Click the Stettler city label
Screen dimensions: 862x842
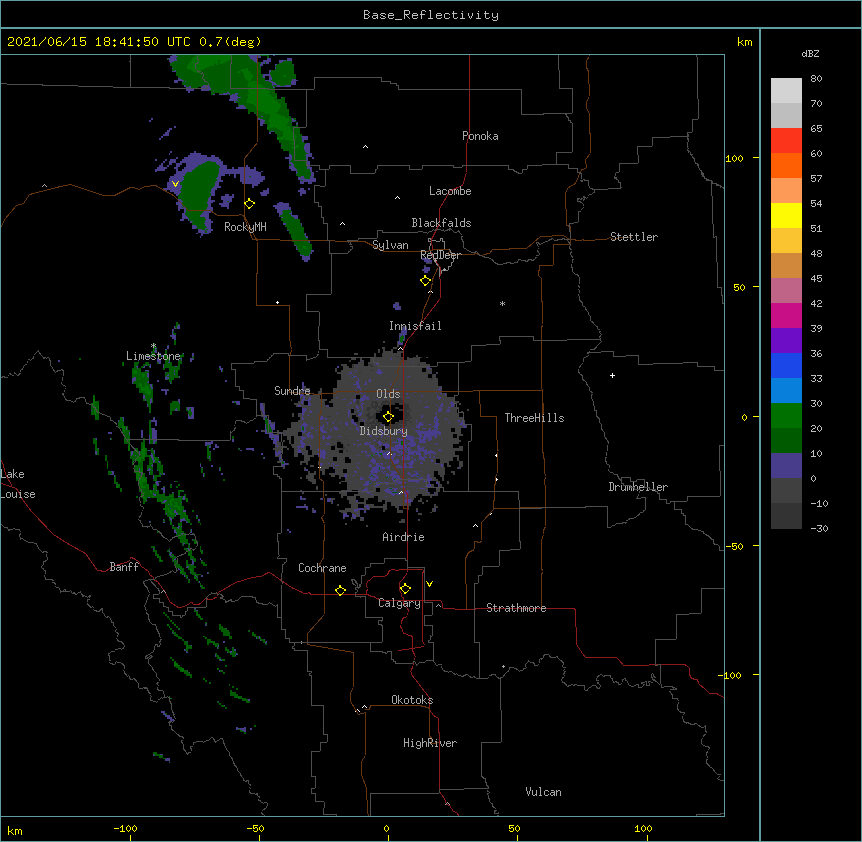click(634, 237)
